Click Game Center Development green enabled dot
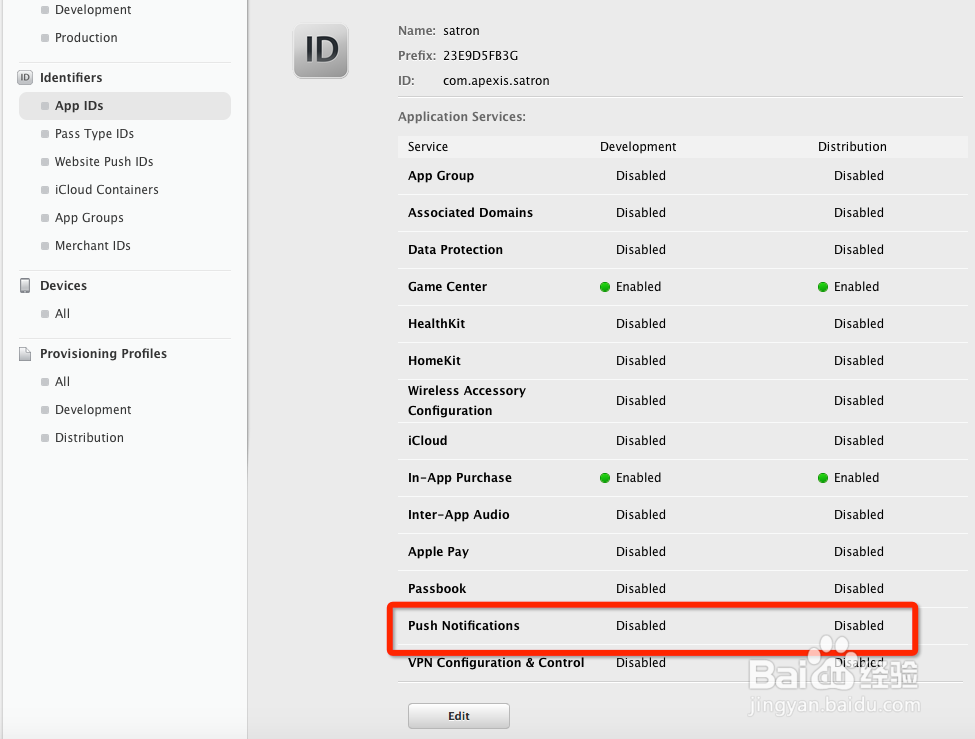 [x=605, y=287]
